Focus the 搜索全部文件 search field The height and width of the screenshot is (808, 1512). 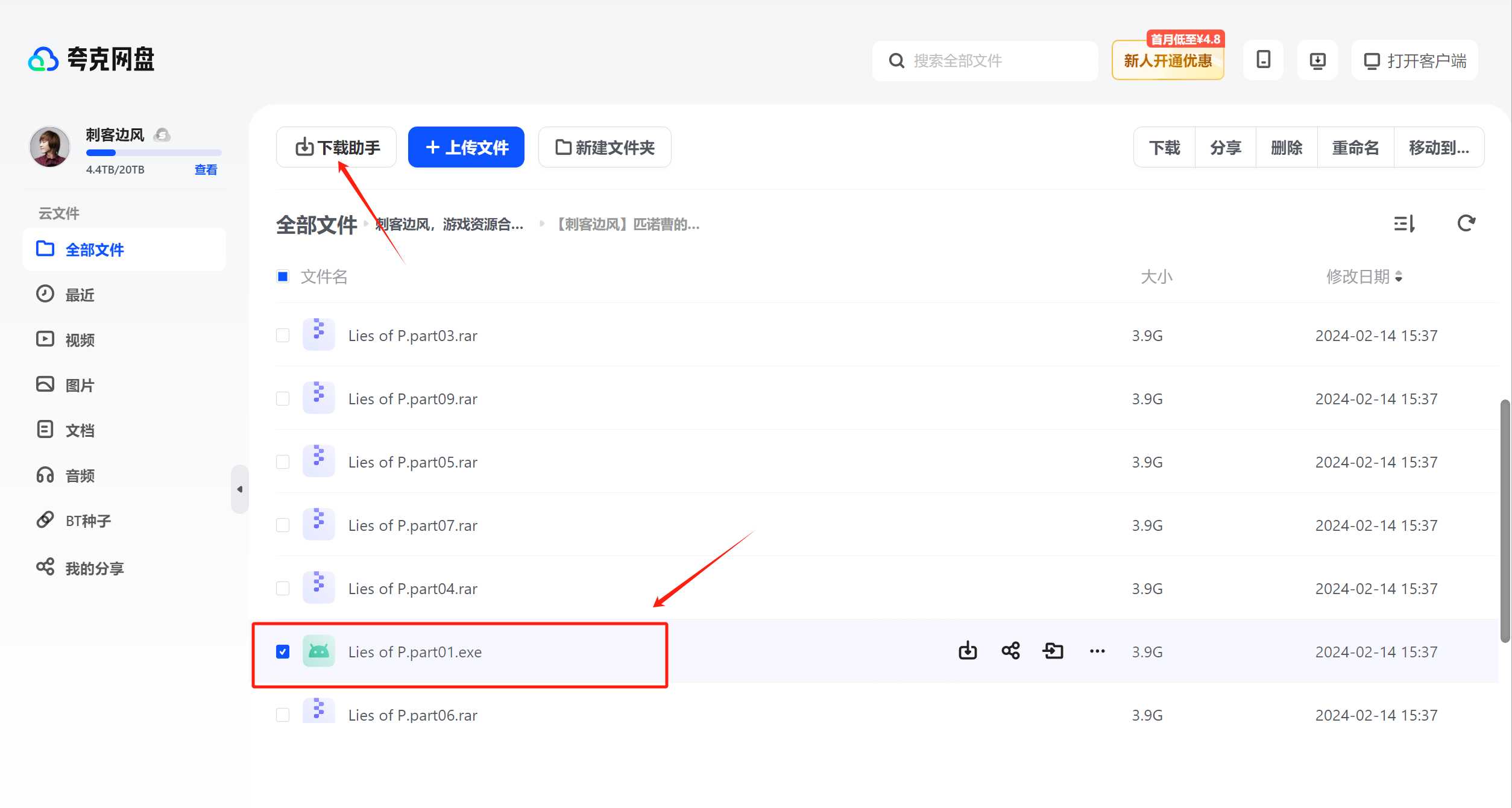coord(985,60)
